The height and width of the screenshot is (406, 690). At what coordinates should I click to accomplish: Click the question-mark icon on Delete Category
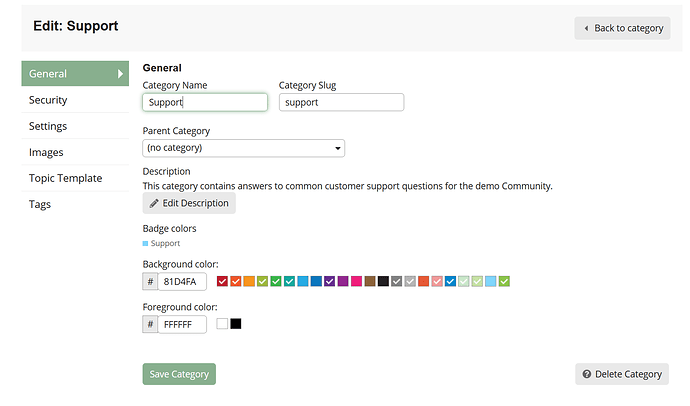[587, 374]
